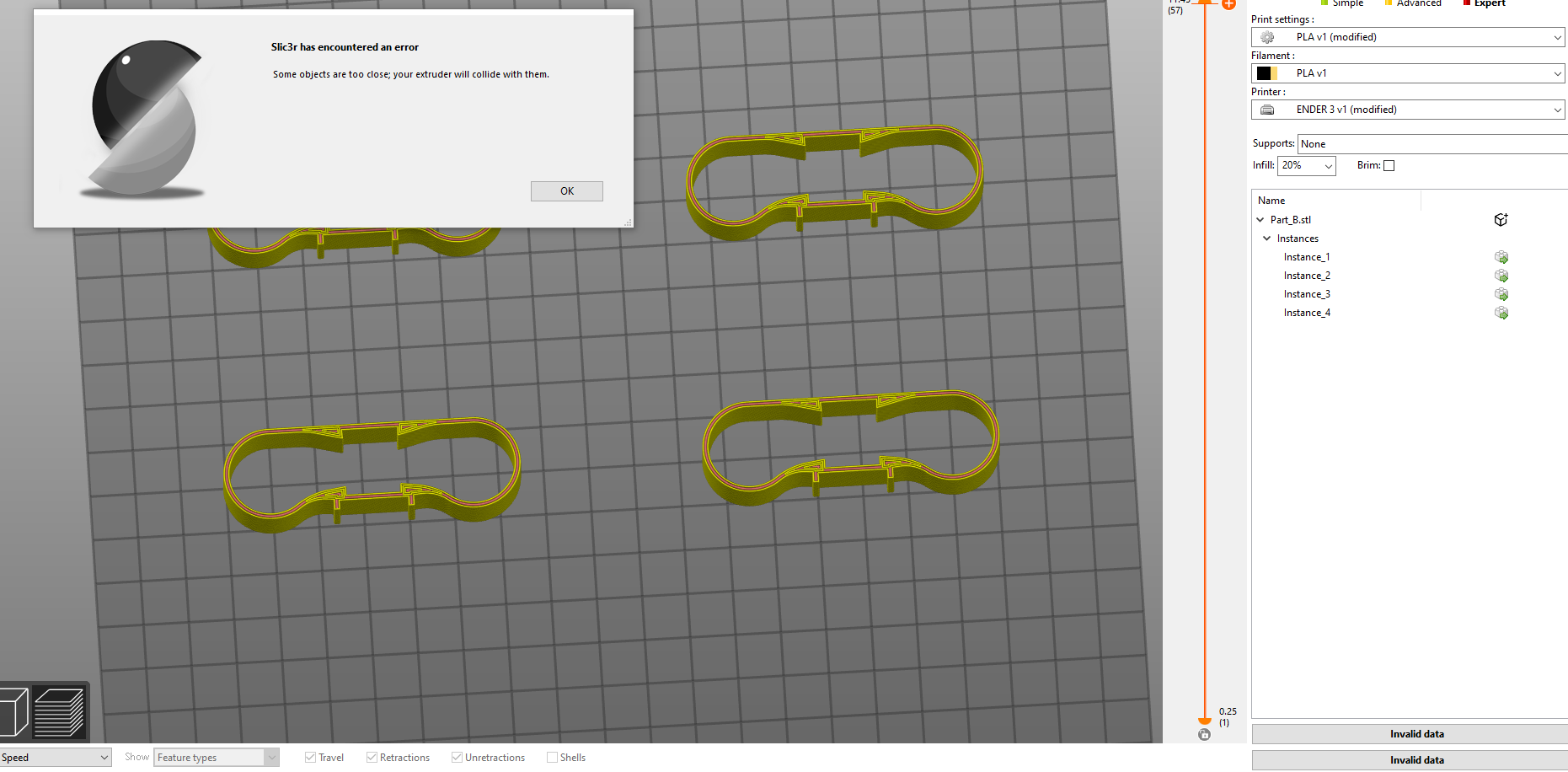Screen dimensions: 1568x772
Task: Toggle printable state icon for Instance_4
Action: (x=1502, y=313)
